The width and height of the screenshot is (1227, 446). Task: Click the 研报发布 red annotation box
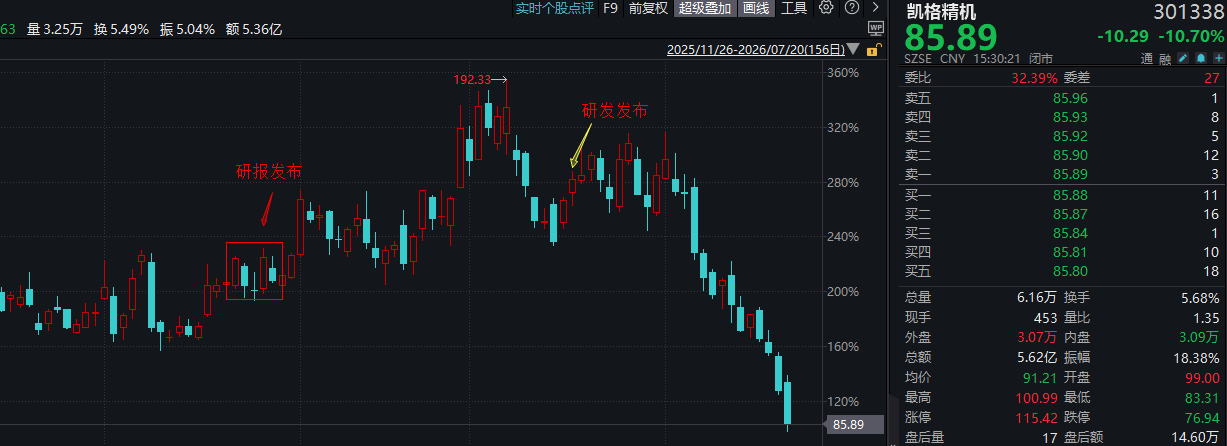tap(254, 270)
